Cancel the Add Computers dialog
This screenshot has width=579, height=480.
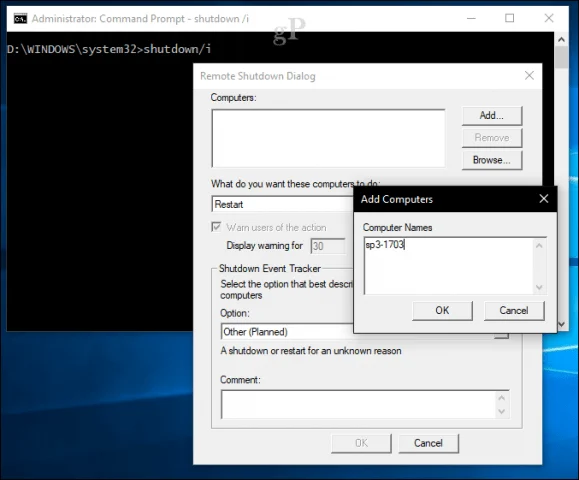tap(514, 311)
